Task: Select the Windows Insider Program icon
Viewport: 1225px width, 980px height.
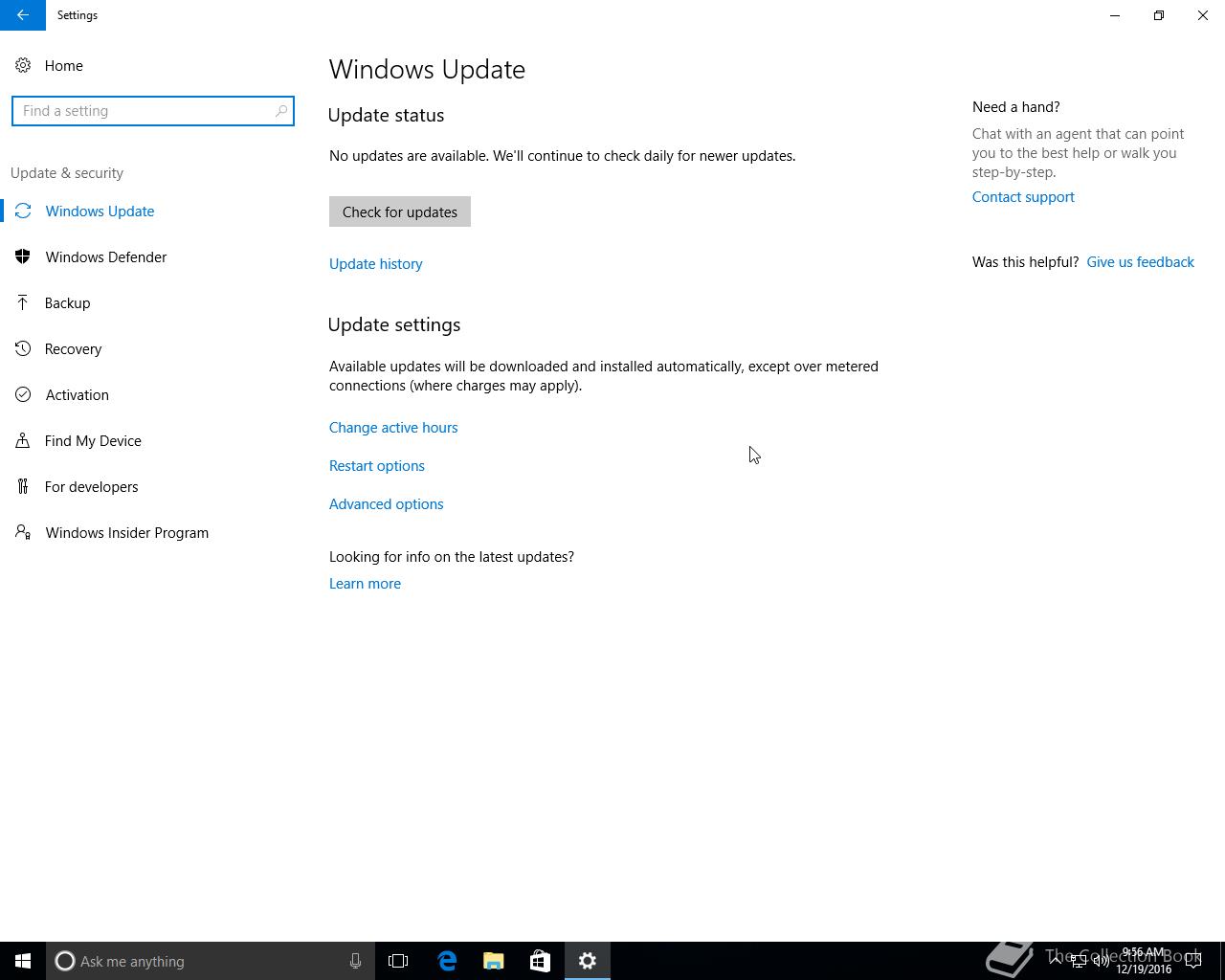Action: point(23,533)
